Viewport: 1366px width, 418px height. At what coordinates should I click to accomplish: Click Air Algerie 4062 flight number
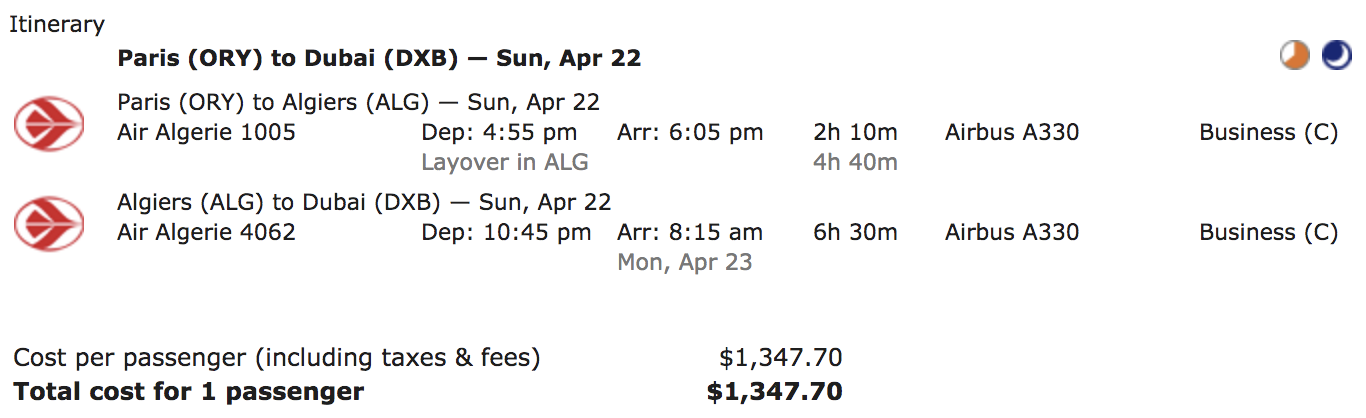coord(206,232)
